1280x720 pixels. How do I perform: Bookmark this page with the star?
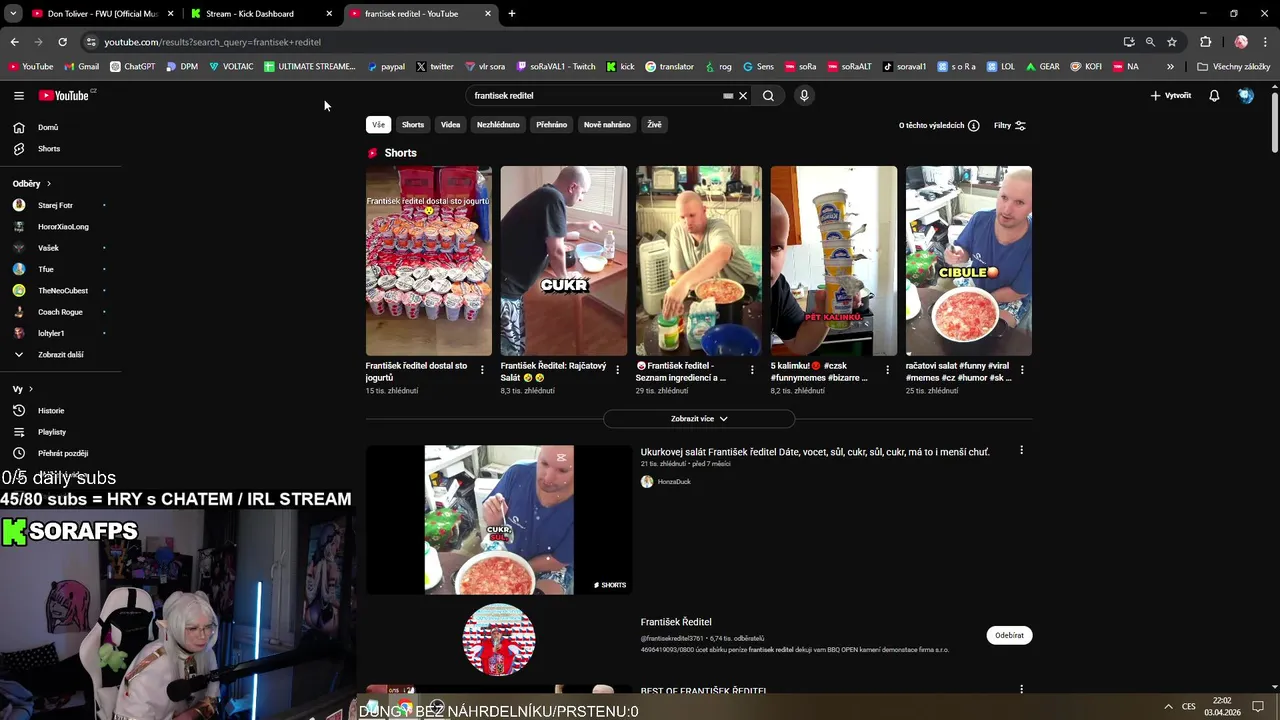pyautogui.click(x=1172, y=42)
